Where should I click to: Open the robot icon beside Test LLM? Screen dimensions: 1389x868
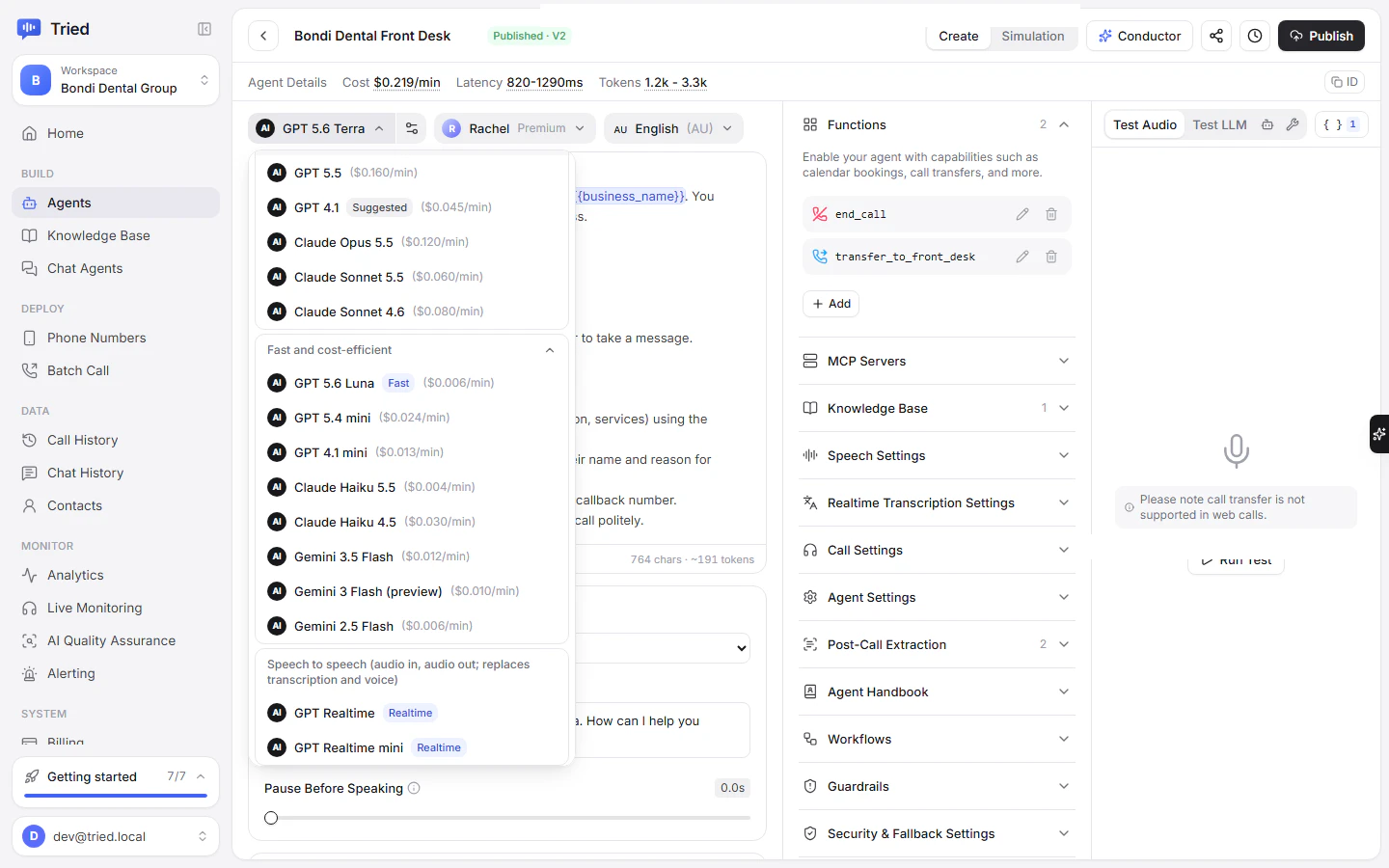(1267, 124)
